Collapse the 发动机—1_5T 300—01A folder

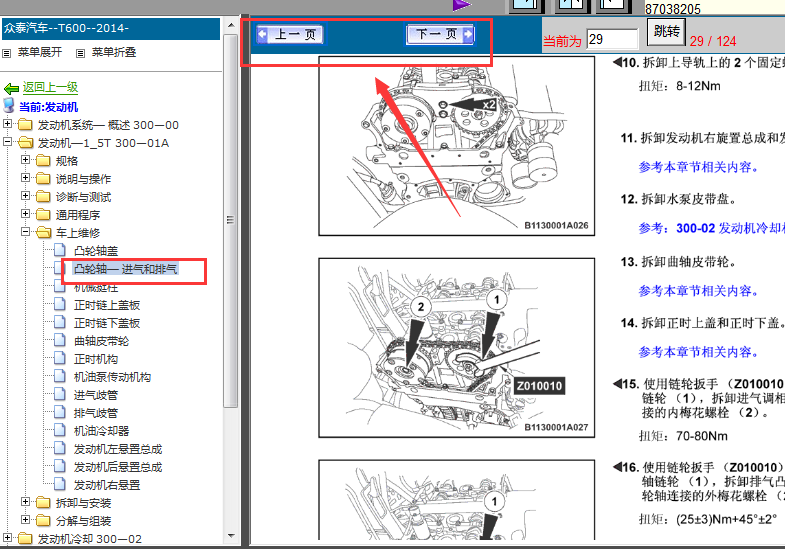7,142
